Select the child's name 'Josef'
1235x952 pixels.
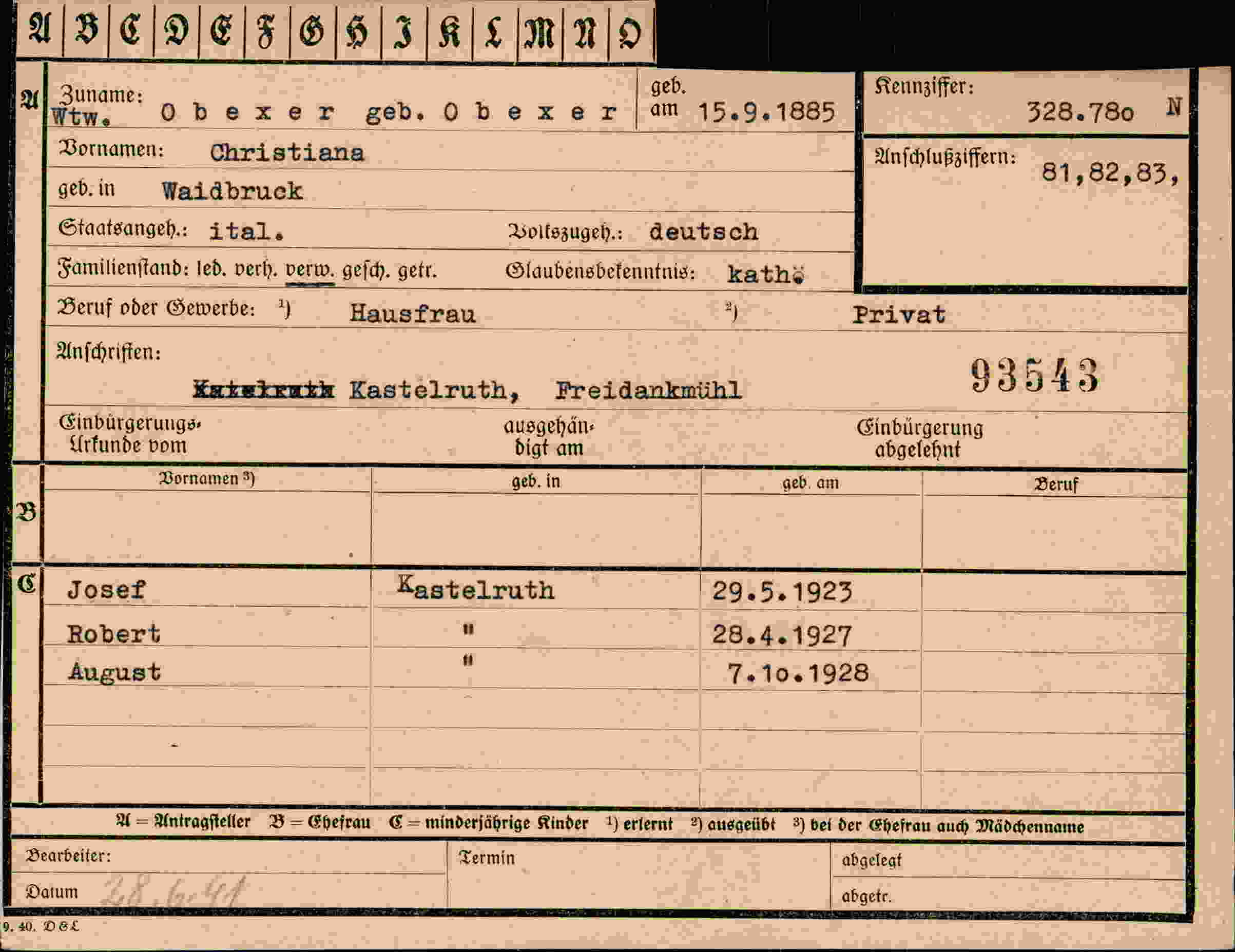[x=106, y=590]
